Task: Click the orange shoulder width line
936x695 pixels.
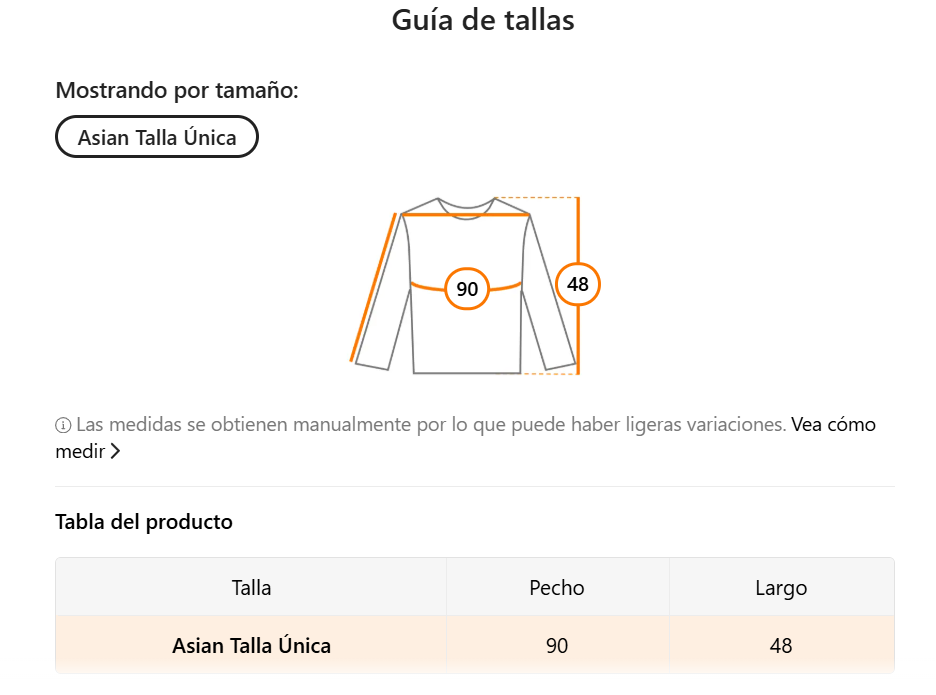Action: coord(466,214)
